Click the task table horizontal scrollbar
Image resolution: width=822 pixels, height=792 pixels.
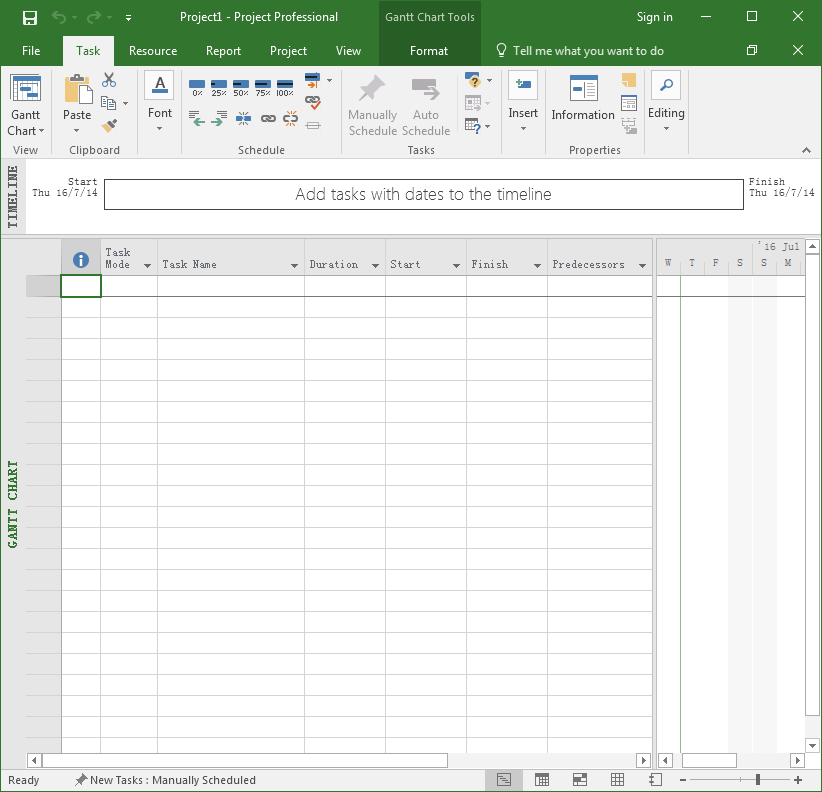click(x=245, y=760)
